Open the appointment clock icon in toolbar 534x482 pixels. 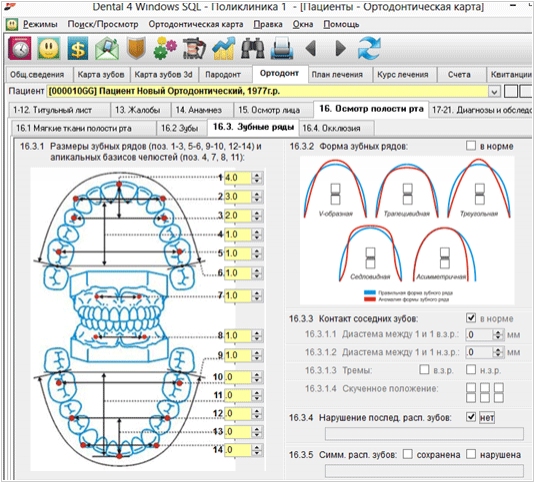[20, 48]
